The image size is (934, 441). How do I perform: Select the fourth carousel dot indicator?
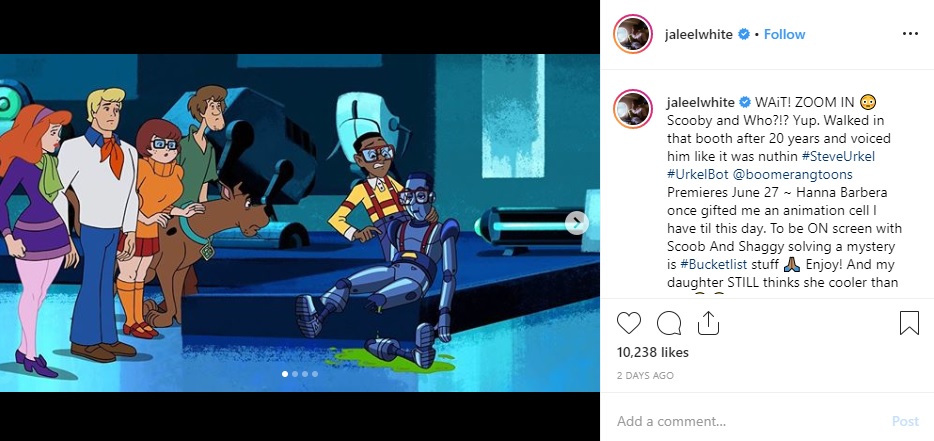tap(315, 374)
